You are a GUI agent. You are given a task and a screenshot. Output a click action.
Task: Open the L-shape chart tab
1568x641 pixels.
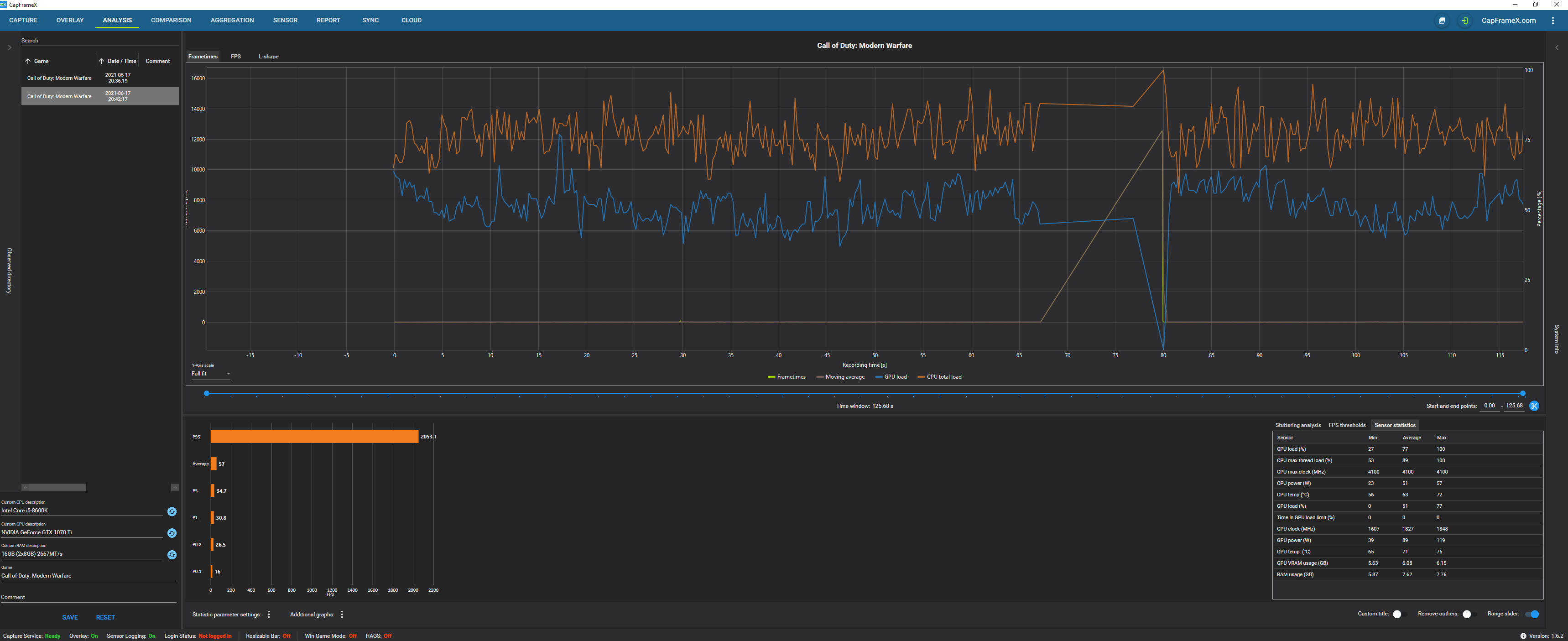[x=268, y=57]
